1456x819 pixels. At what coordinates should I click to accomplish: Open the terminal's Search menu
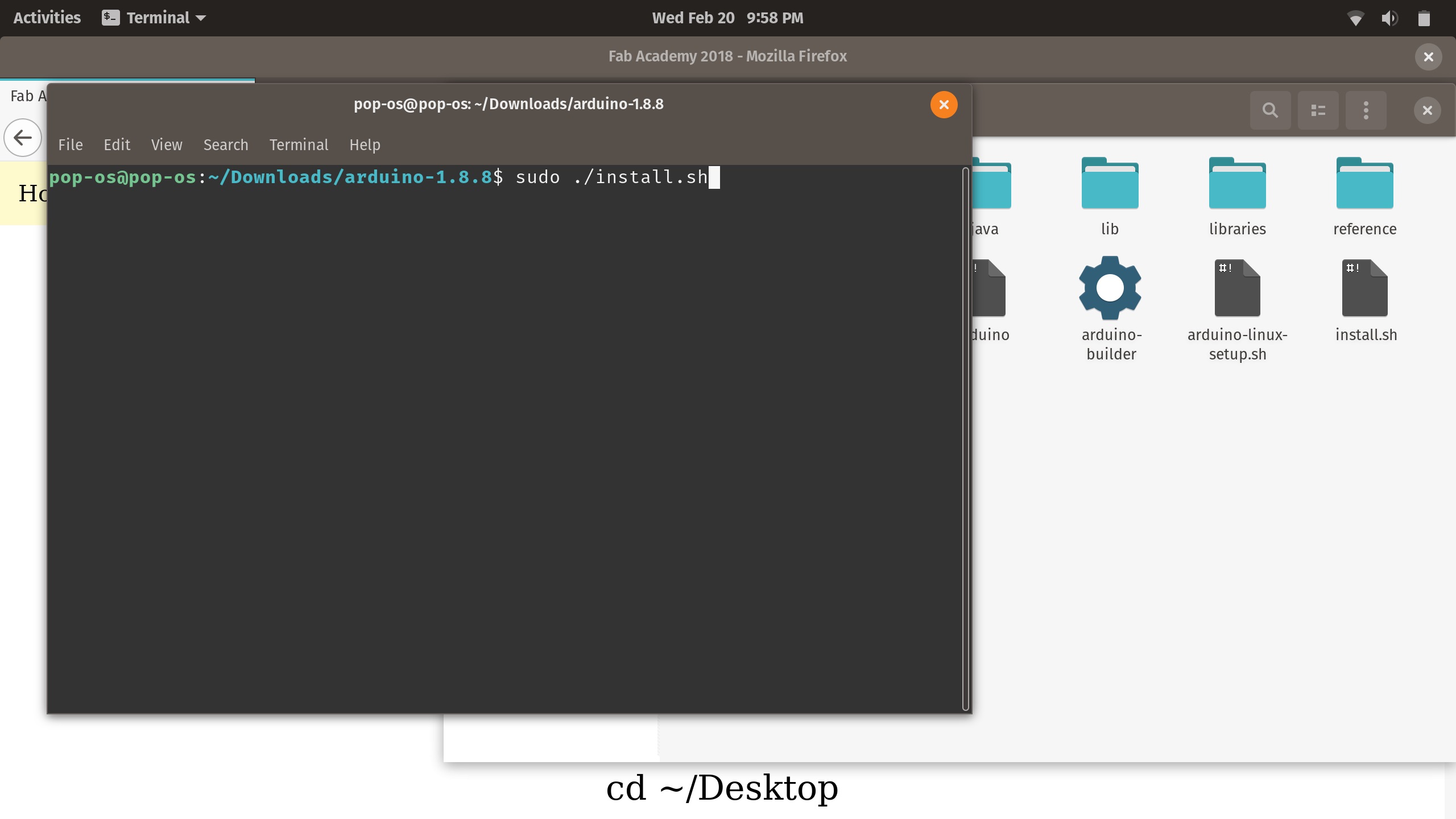pos(226,145)
